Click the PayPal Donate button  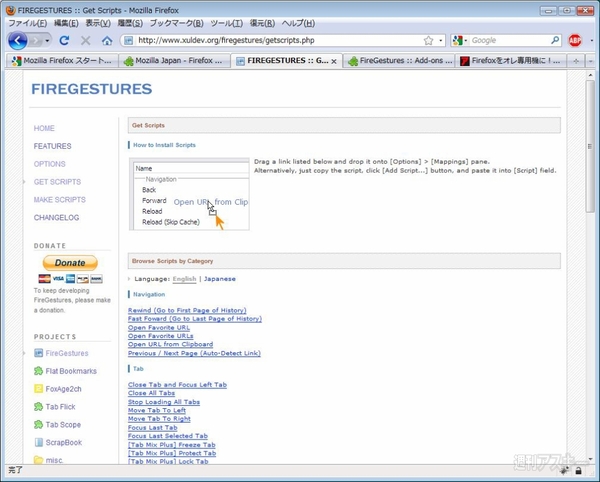(70, 263)
